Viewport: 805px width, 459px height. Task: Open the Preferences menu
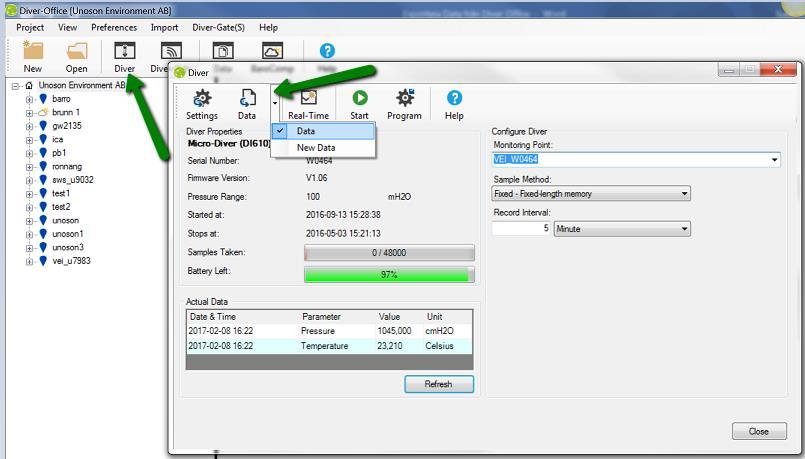pos(114,28)
